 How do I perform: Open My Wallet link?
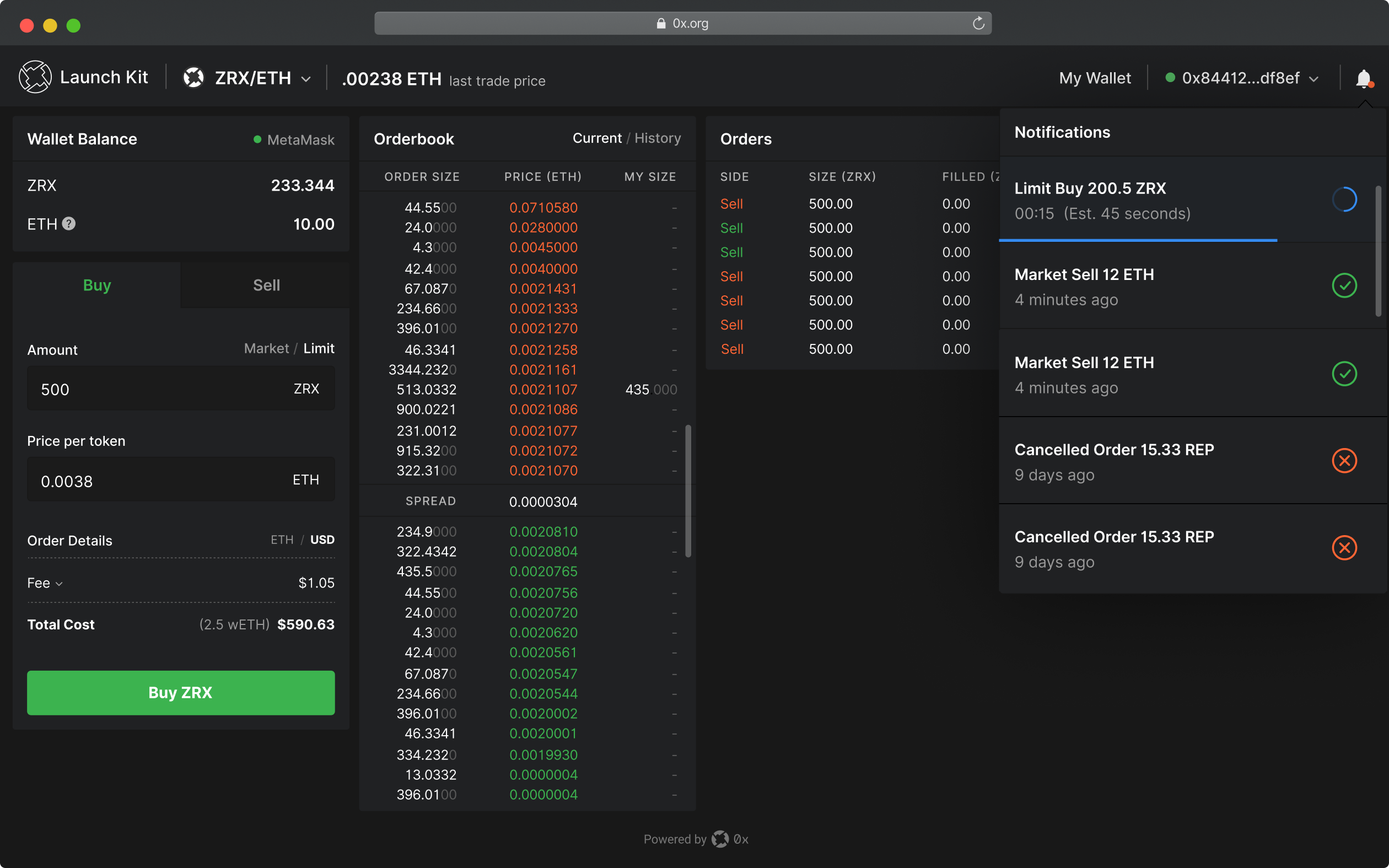coord(1095,78)
